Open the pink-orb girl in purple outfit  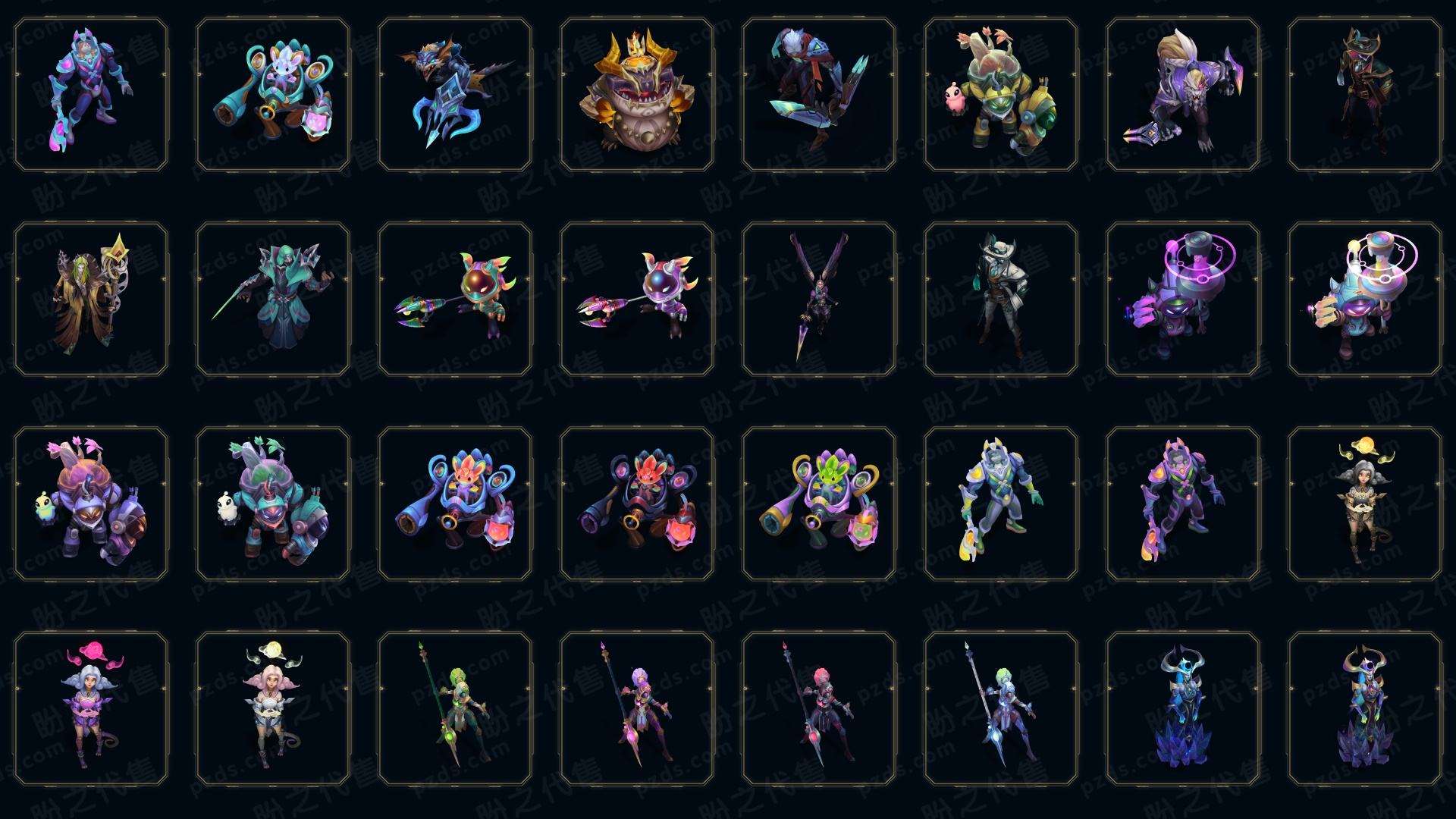coord(91,708)
